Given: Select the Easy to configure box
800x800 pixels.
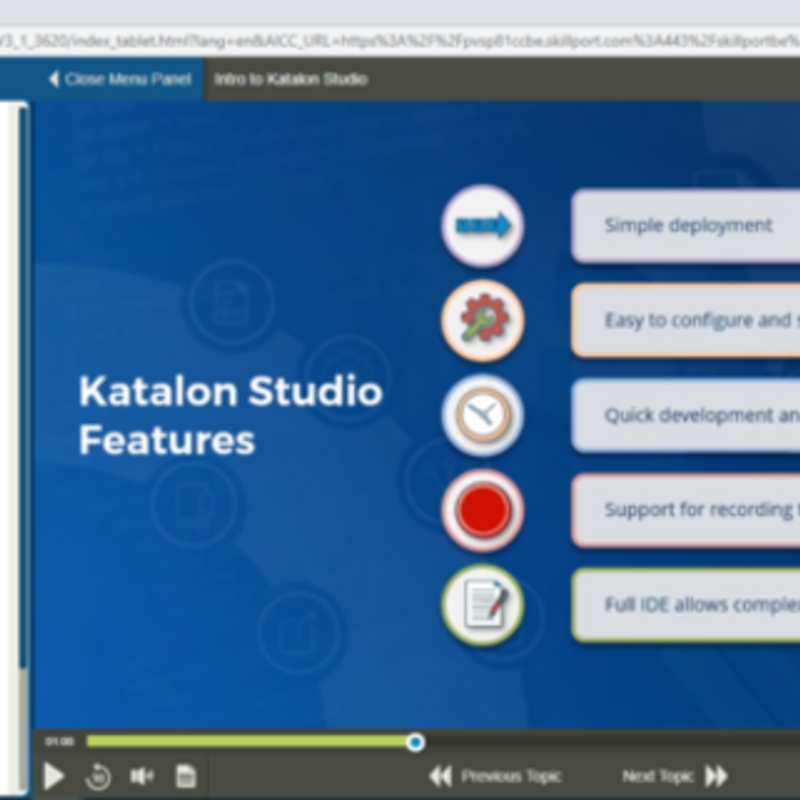Looking at the screenshot, I should pyautogui.click(x=685, y=320).
